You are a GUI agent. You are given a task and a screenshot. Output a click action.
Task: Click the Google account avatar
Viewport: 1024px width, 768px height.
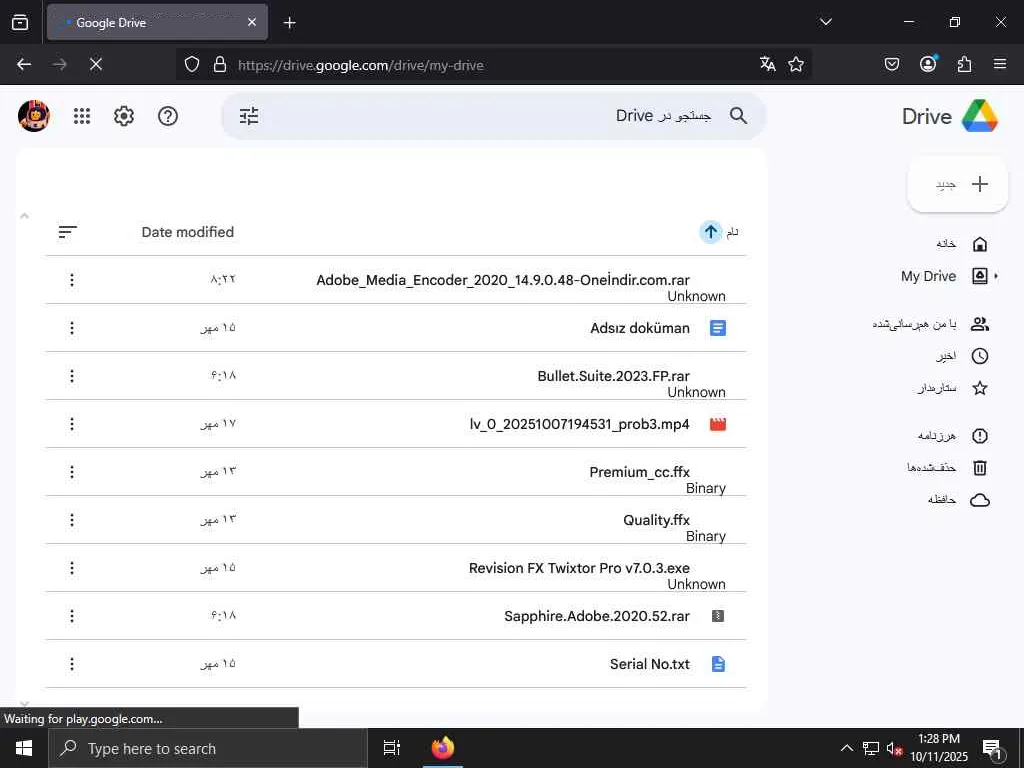(34, 116)
